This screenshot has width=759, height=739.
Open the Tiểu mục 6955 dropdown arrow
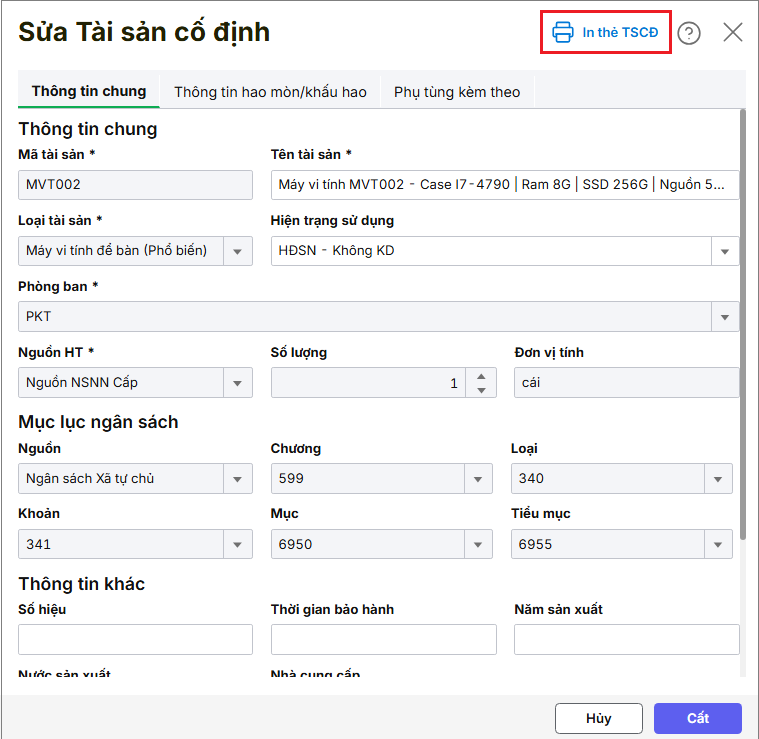click(x=718, y=544)
